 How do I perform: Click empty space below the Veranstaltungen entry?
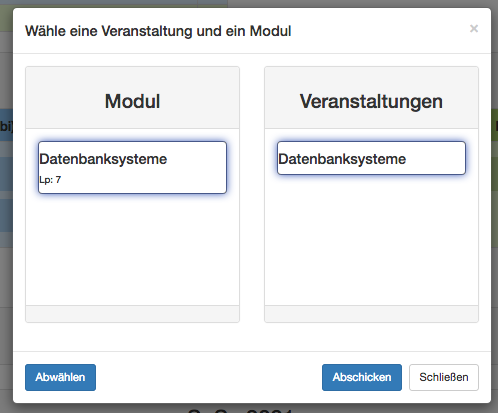pyautogui.click(x=371, y=240)
